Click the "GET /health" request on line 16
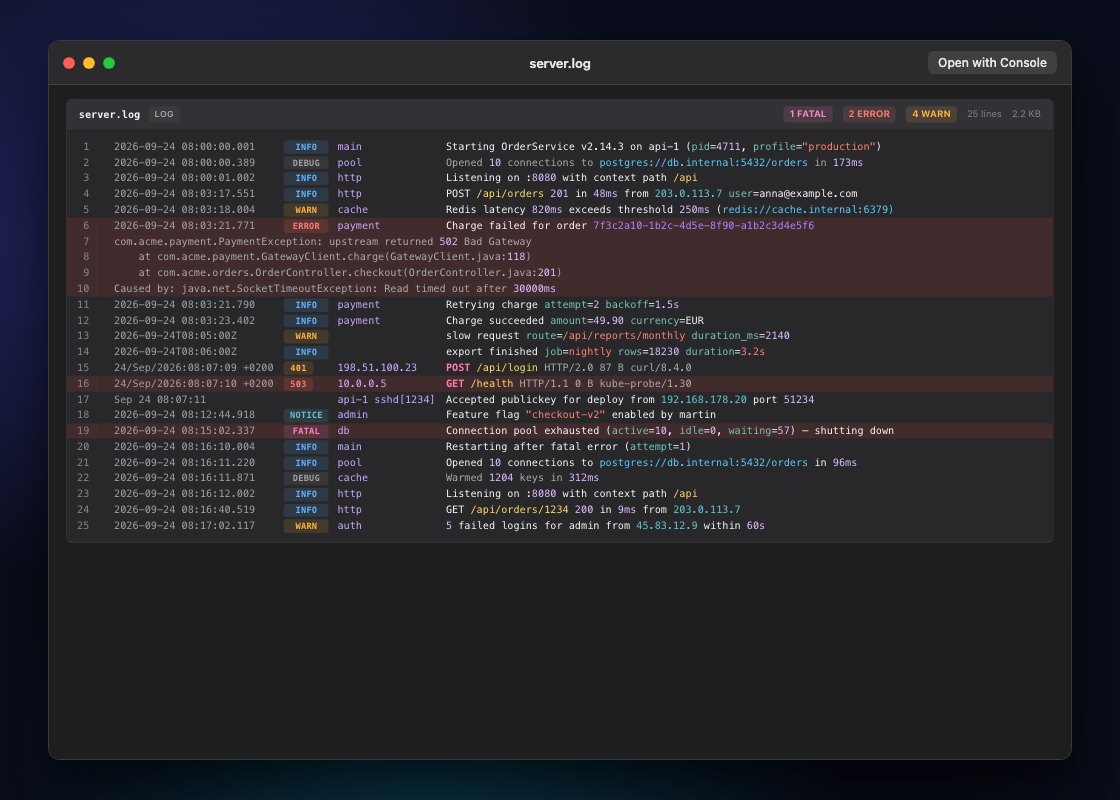 click(x=569, y=384)
